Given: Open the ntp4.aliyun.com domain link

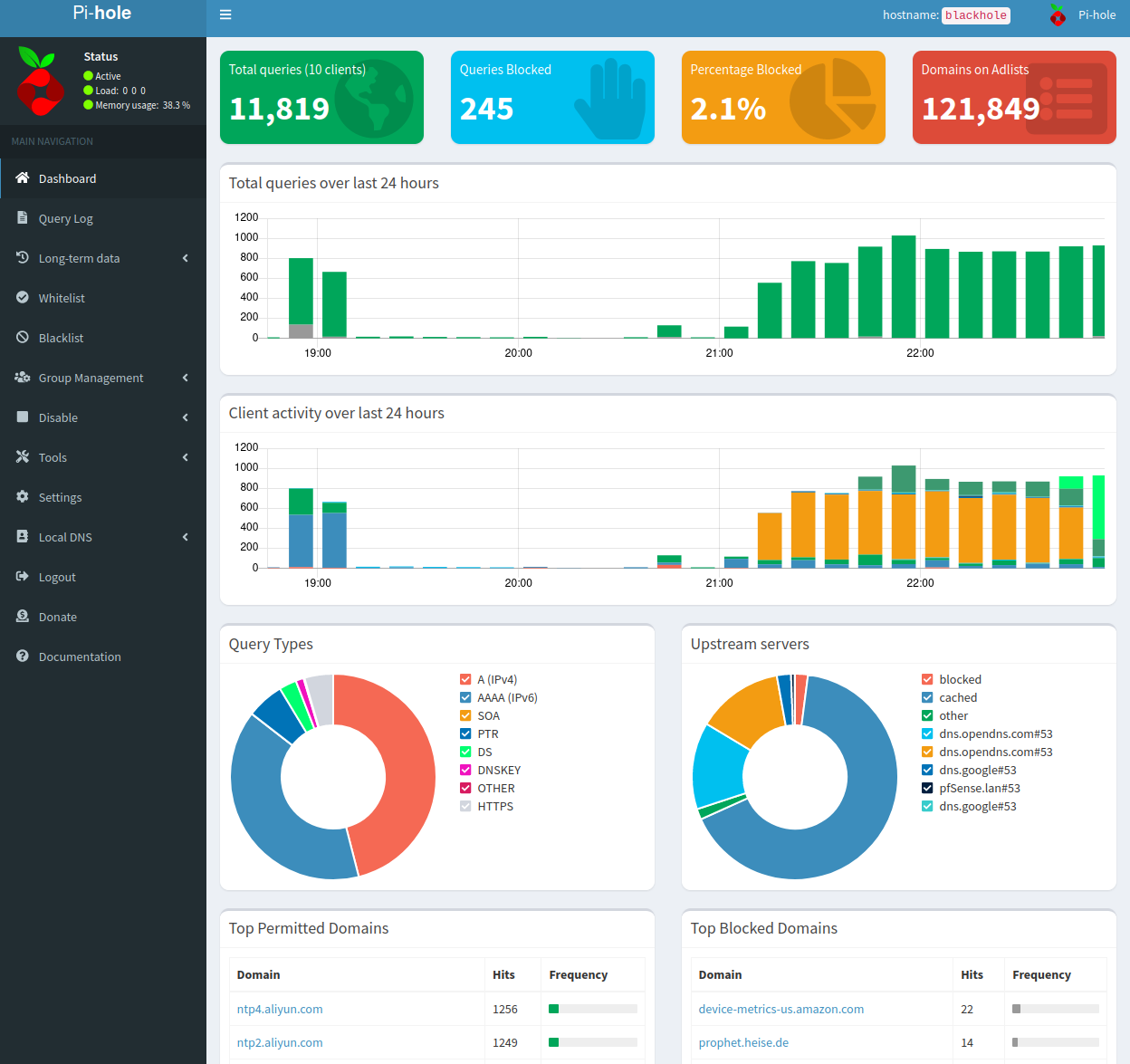Looking at the screenshot, I should 280,1009.
